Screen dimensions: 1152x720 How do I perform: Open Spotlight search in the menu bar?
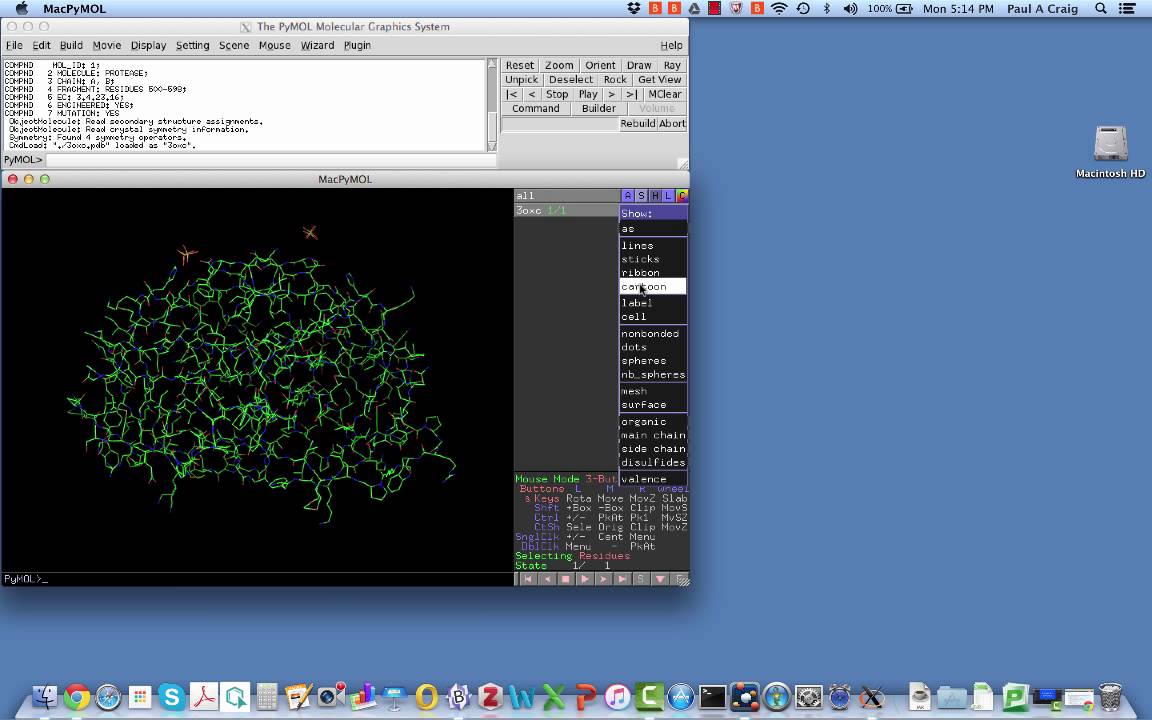[x=1101, y=9]
